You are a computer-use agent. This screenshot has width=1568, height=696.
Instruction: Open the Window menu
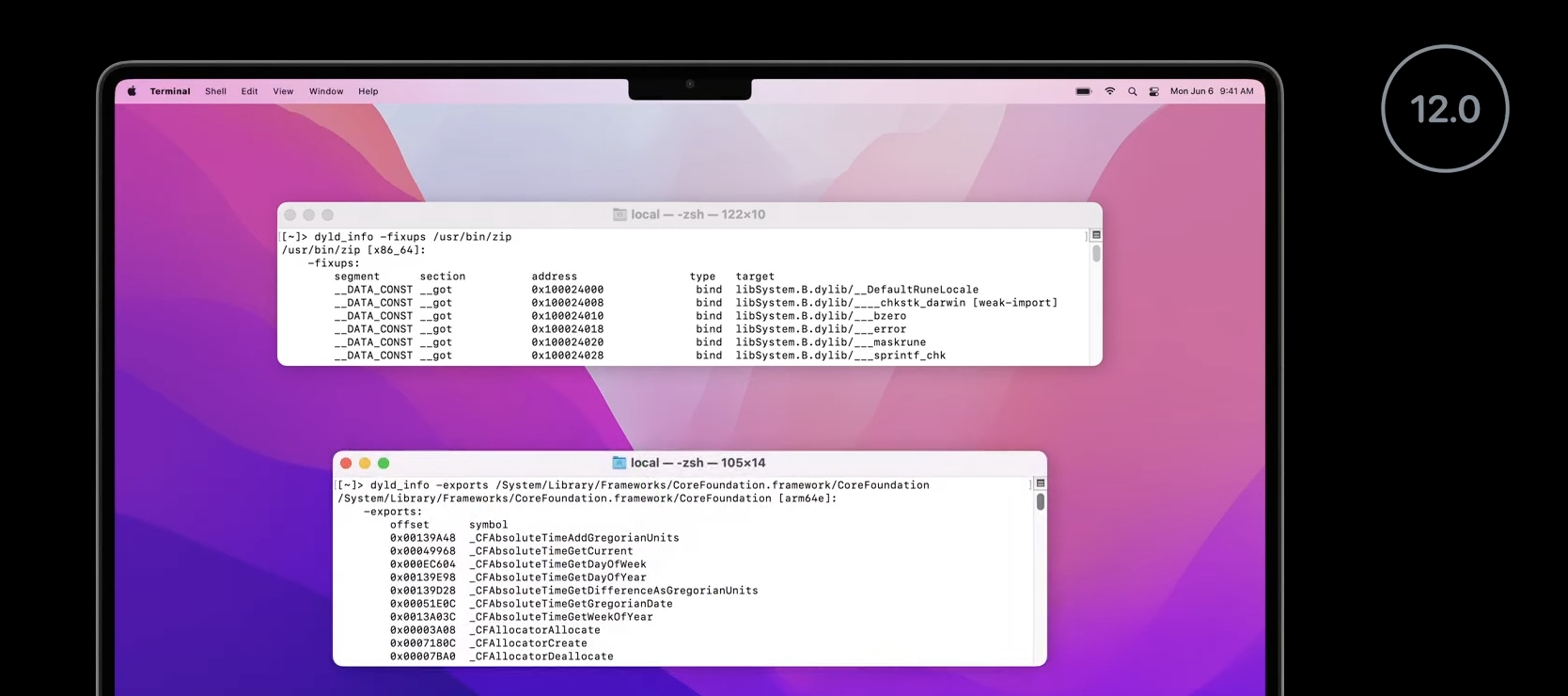click(326, 91)
